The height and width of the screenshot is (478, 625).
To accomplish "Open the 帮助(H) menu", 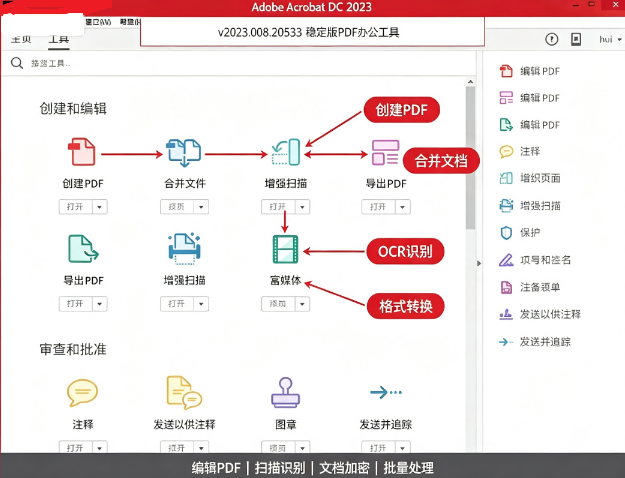I will pos(130,22).
